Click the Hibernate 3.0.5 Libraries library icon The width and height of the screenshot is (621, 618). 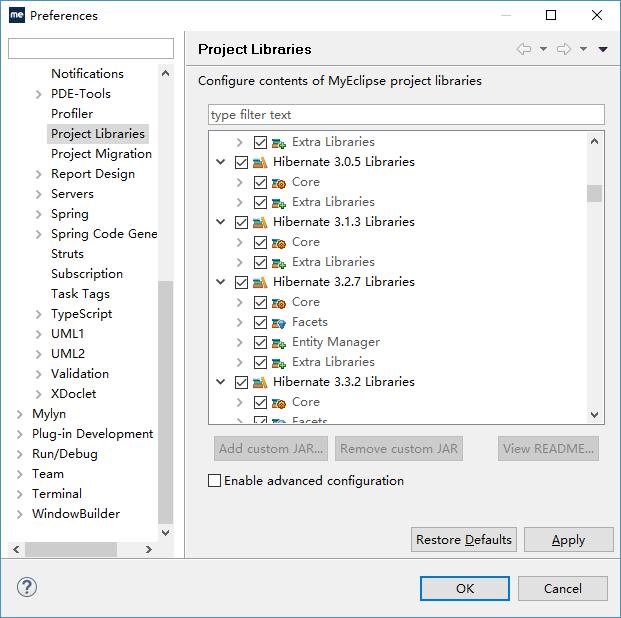[260, 162]
